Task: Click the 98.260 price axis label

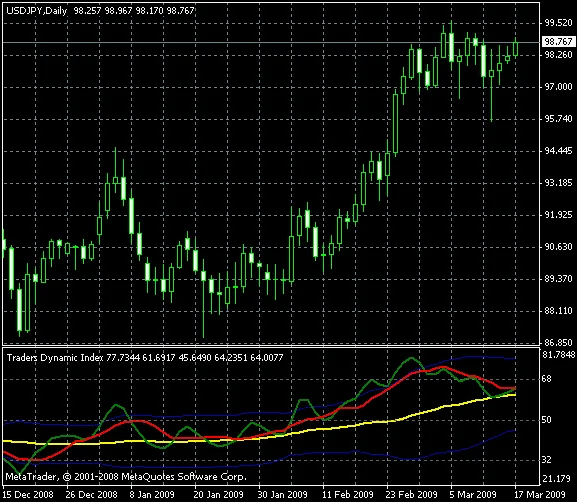Action: (x=558, y=55)
